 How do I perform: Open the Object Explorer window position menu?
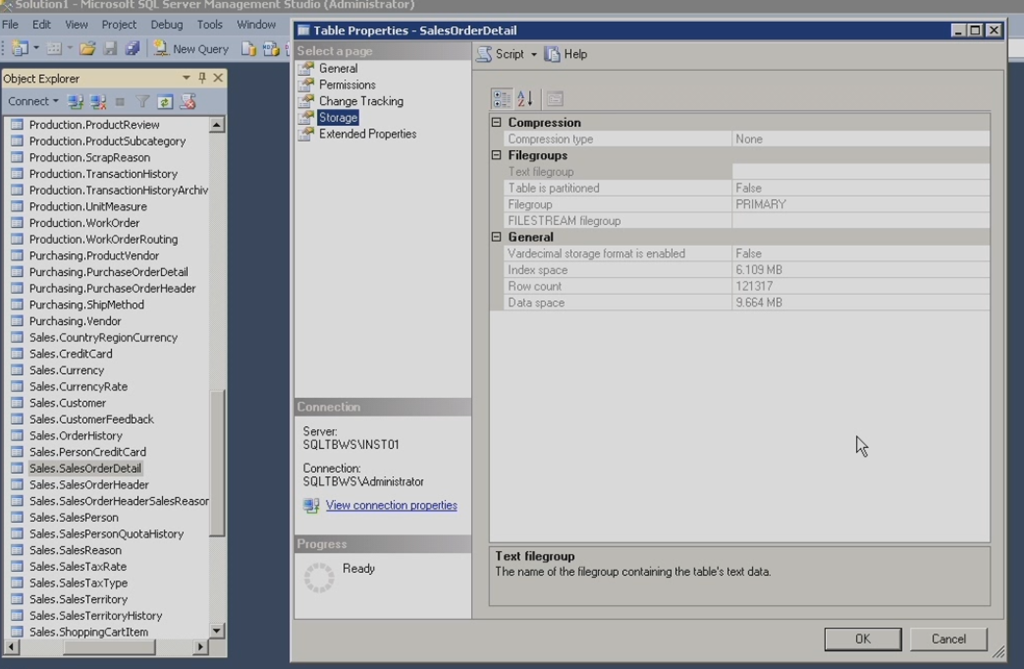point(186,78)
